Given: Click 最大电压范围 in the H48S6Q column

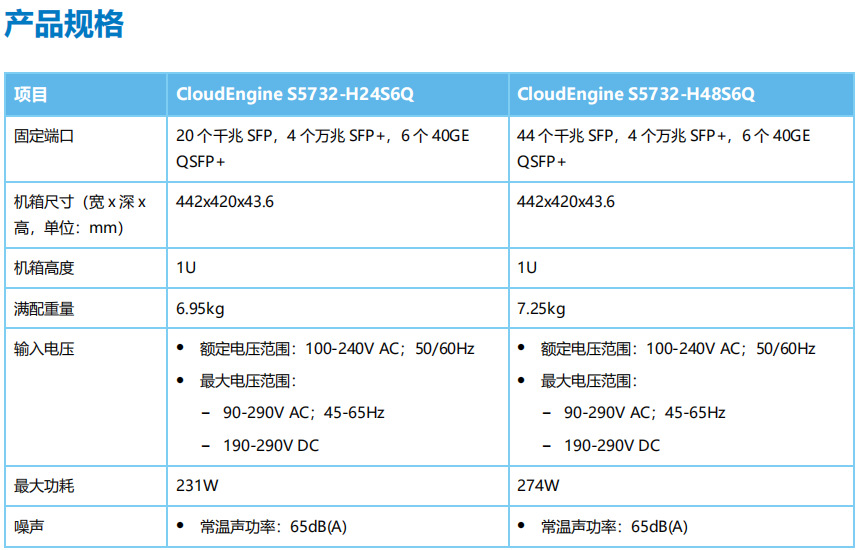Looking at the screenshot, I should [x=589, y=381].
